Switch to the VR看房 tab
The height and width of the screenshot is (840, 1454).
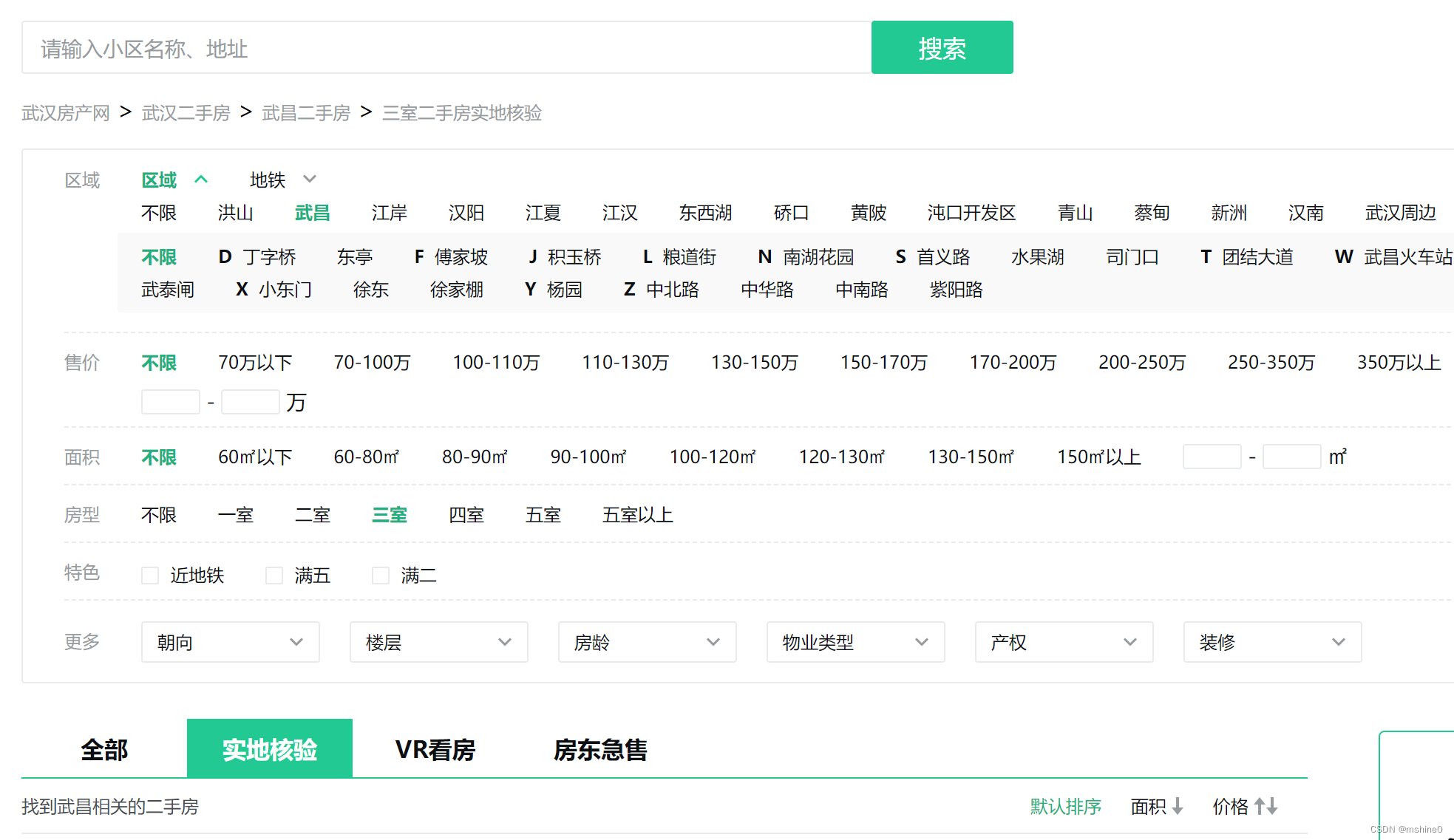(x=435, y=750)
